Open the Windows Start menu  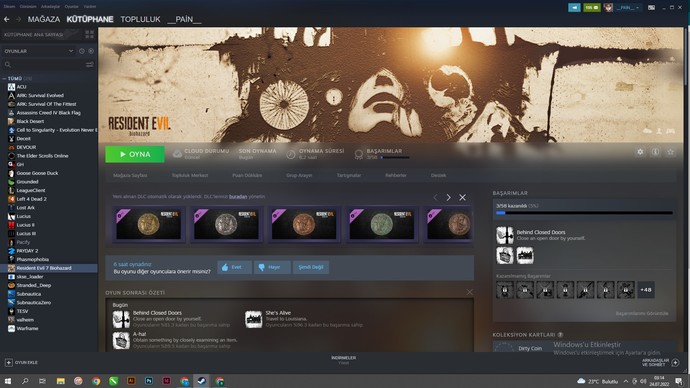coord(8,381)
